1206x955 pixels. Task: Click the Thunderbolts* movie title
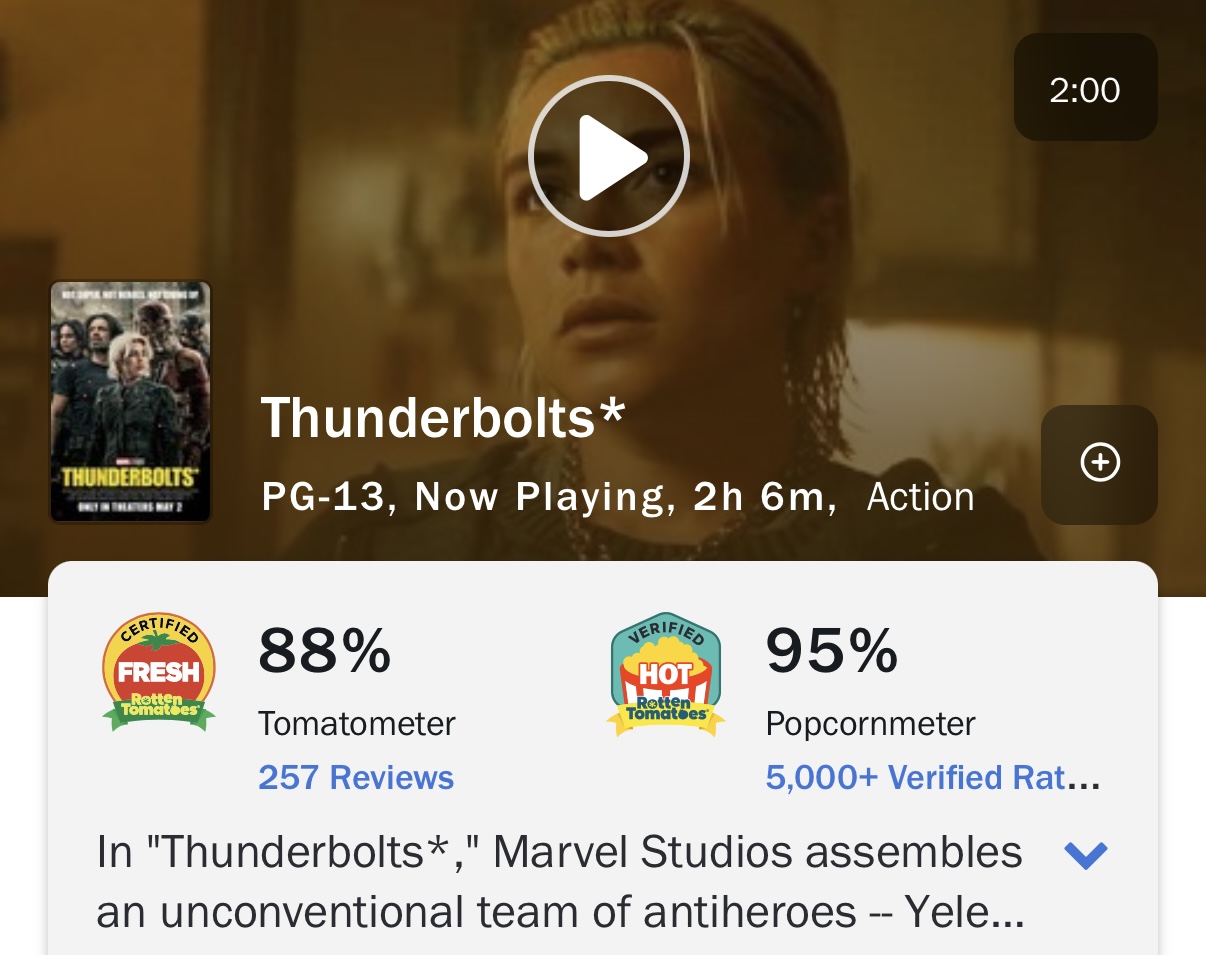[443, 418]
